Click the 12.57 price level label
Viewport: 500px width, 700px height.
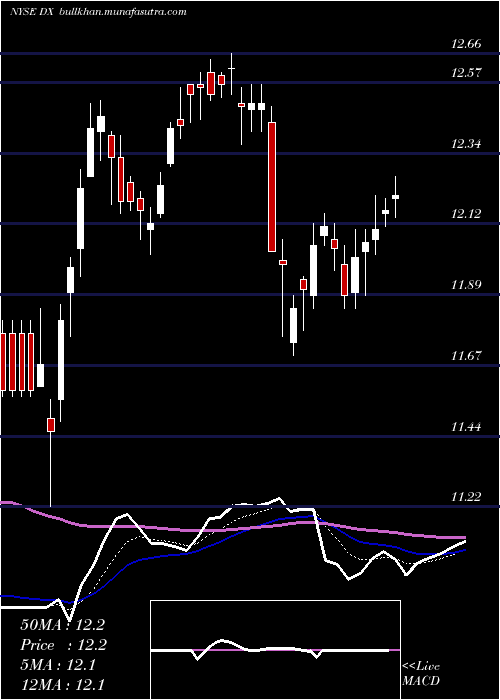tap(466, 73)
